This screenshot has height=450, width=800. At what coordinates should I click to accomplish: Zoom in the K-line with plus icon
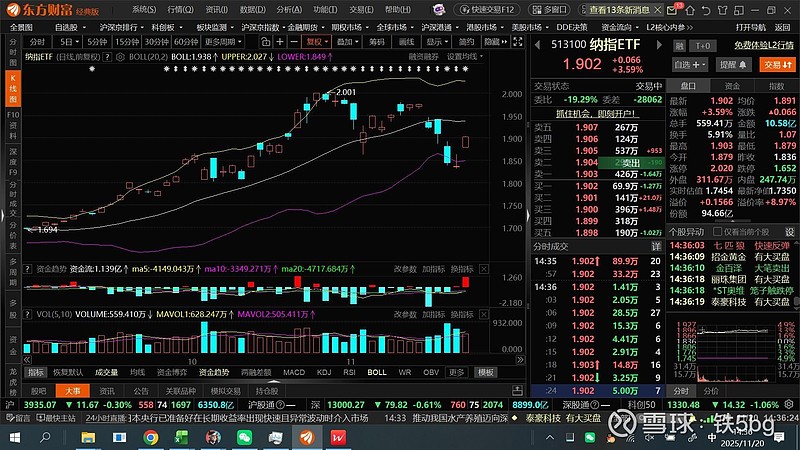coord(280,42)
